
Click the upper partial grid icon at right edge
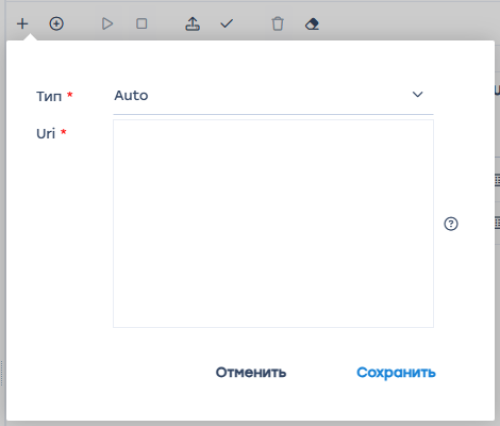click(x=497, y=180)
